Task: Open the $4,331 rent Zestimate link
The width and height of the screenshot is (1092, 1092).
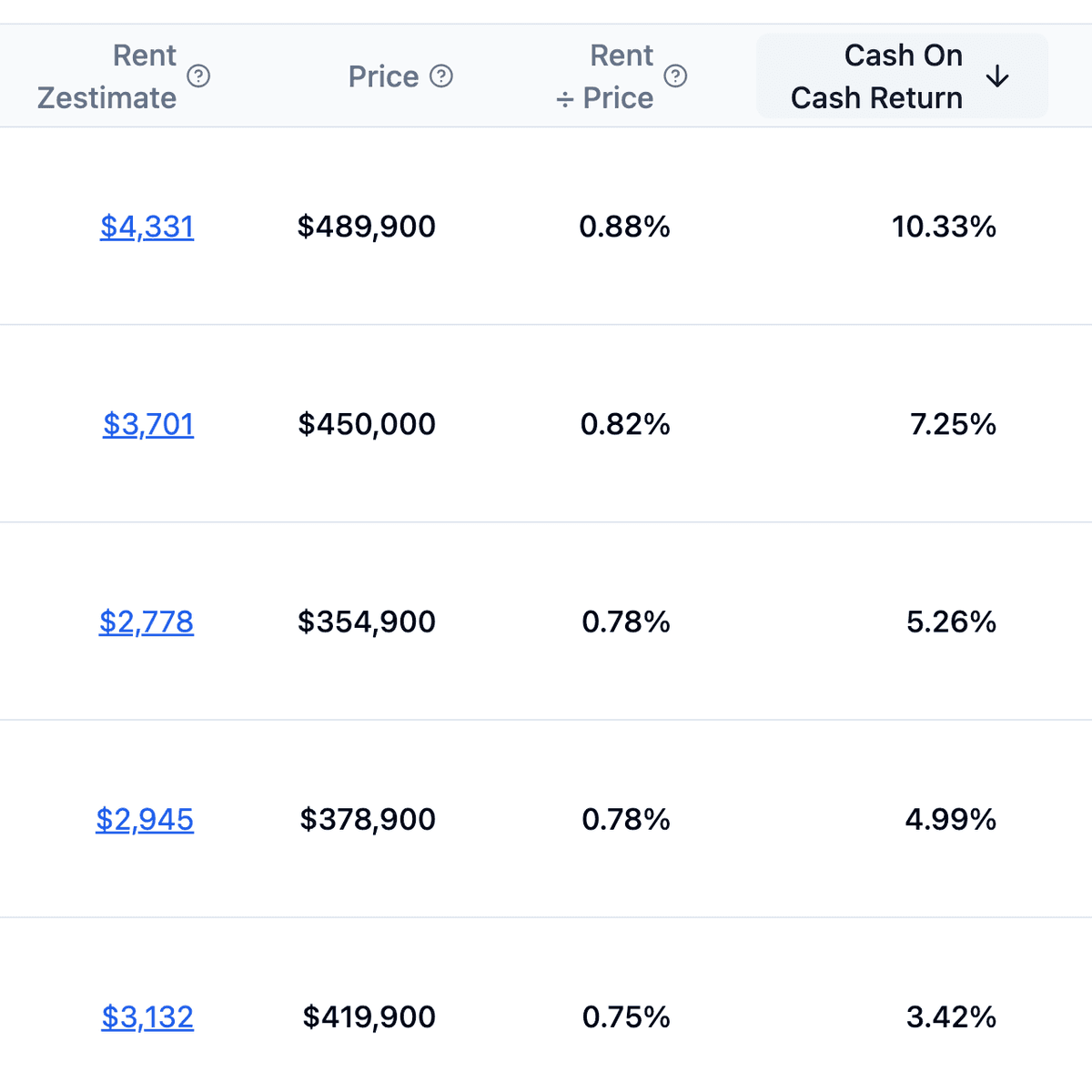Action: pos(147,227)
